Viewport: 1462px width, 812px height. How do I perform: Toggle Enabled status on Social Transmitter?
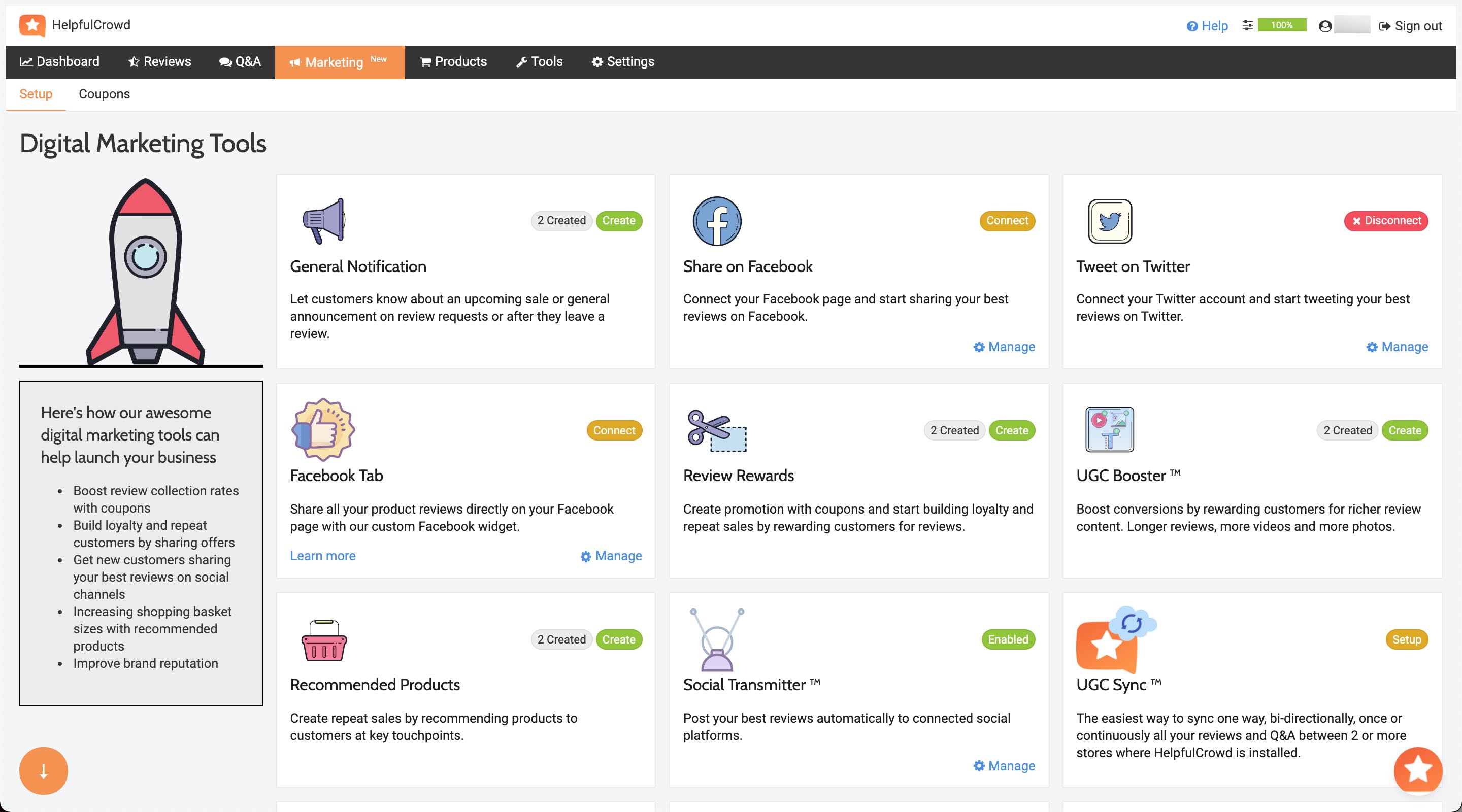1007,639
